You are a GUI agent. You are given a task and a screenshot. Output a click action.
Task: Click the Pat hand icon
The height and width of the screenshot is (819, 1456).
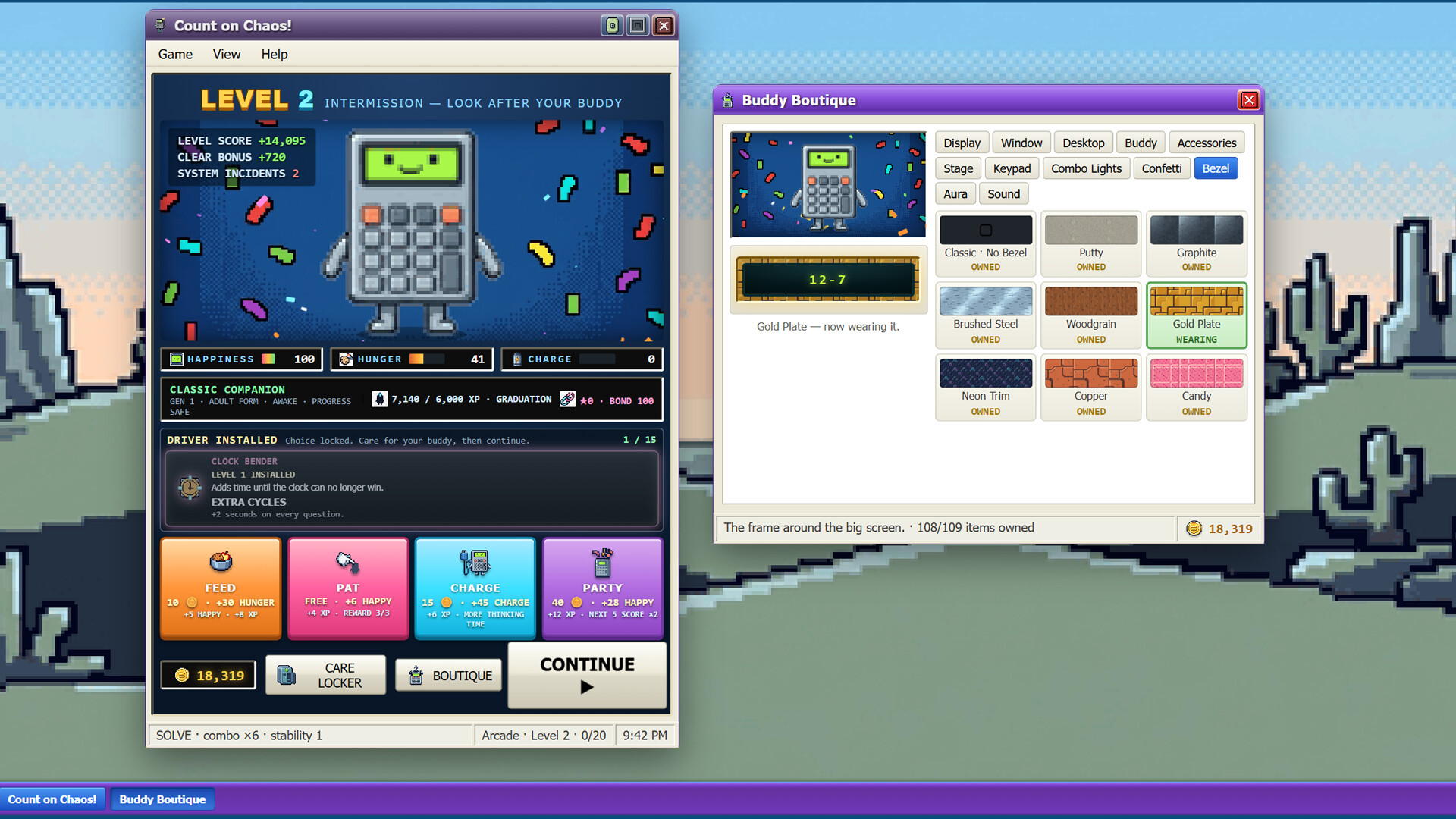point(347,562)
